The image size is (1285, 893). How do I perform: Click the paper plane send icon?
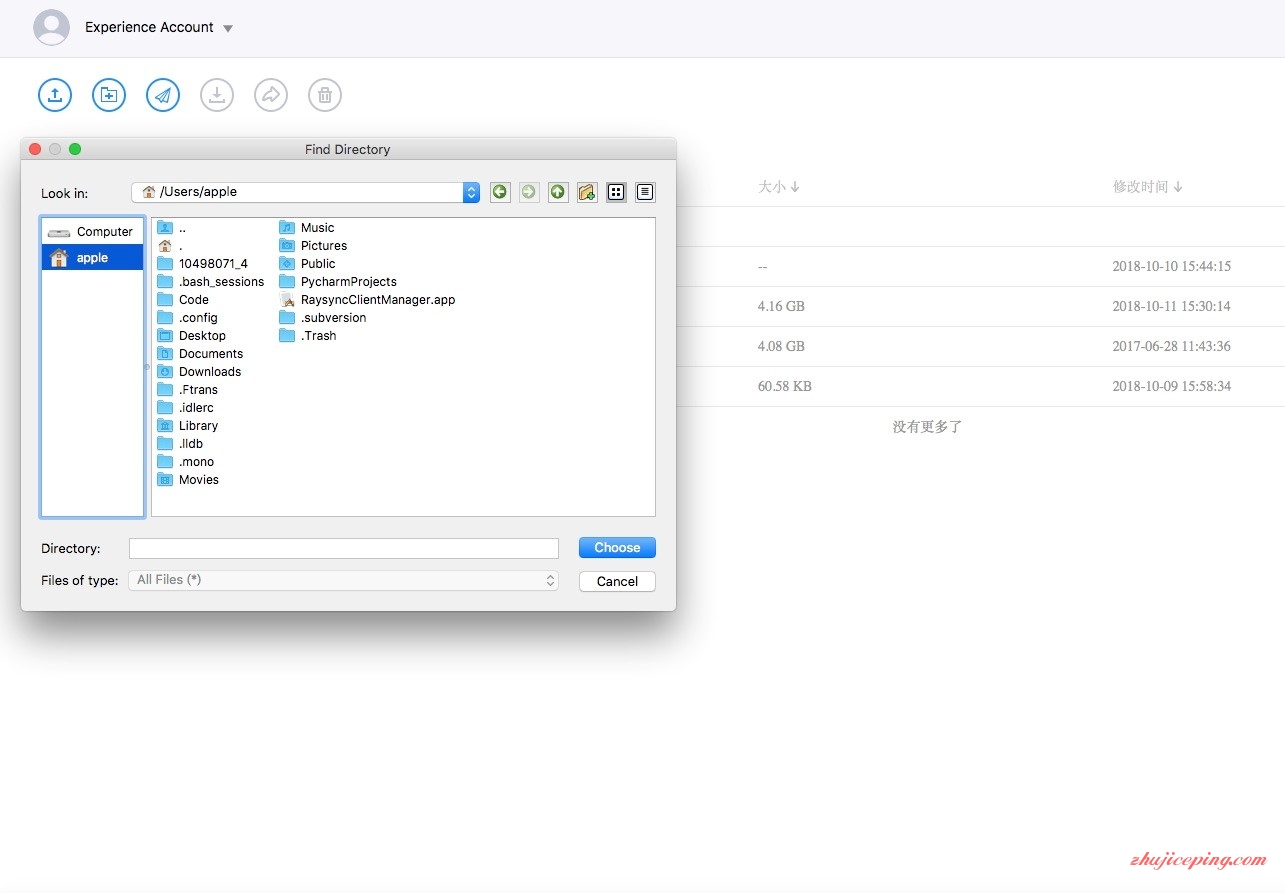click(163, 95)
